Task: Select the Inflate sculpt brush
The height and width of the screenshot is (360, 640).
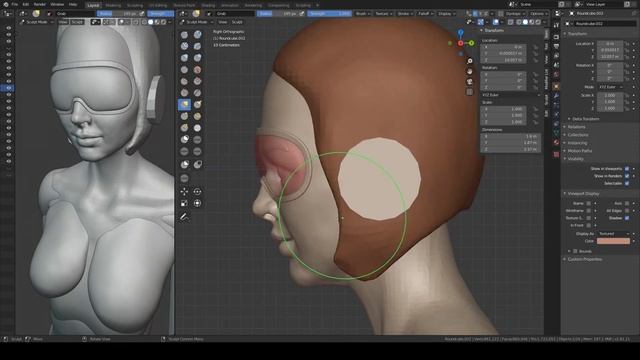Action: pos(198,58)
